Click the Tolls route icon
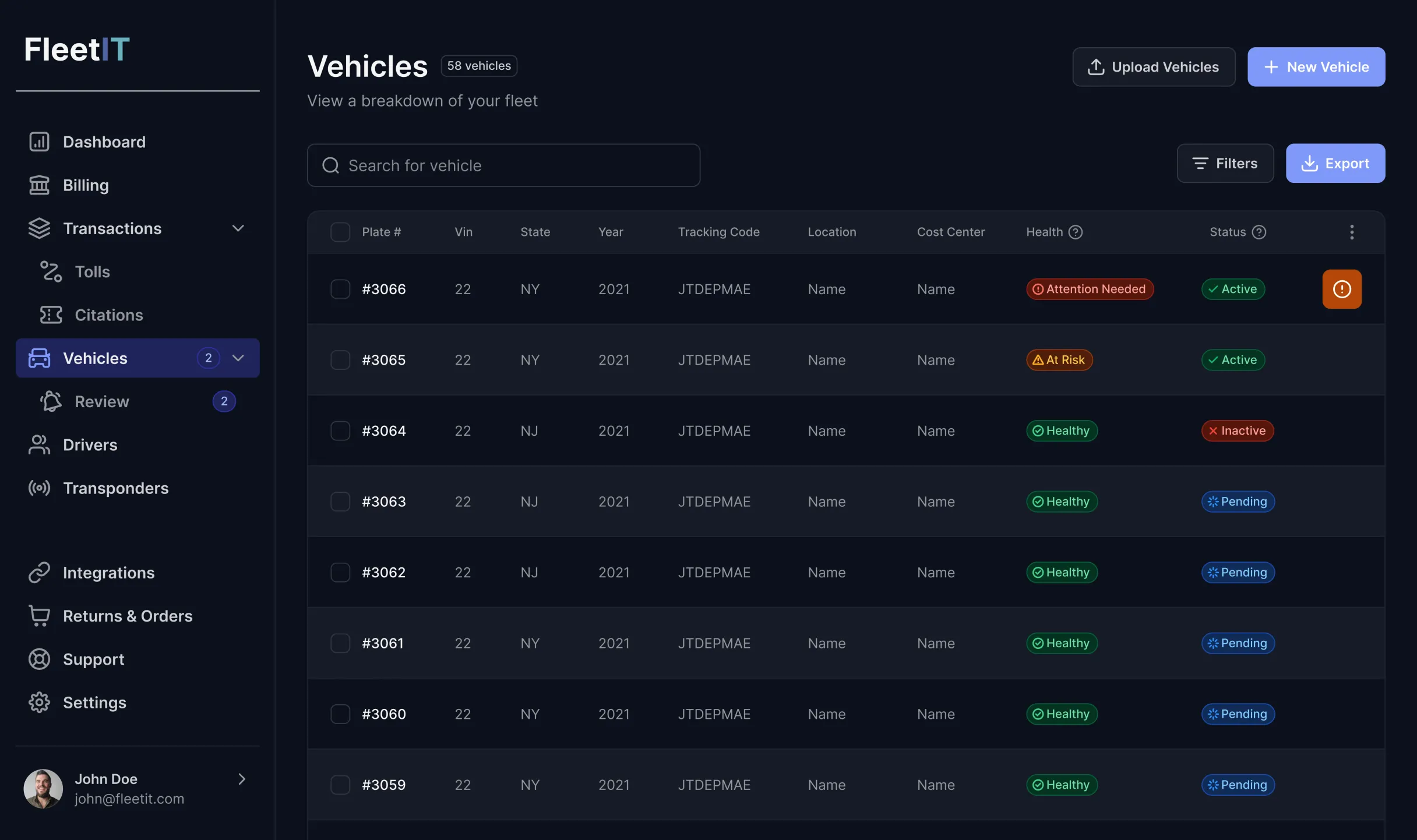This screenshot has width=1417, height=840. (x=51, y=271)
